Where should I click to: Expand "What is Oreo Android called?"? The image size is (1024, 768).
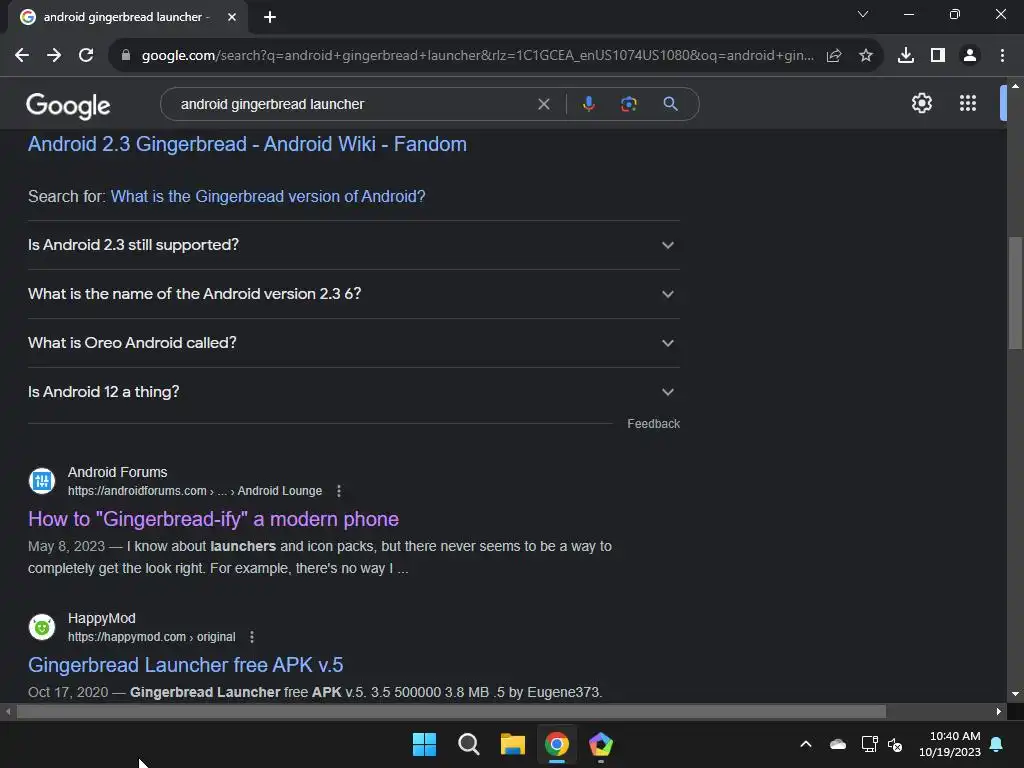point(354,343)
